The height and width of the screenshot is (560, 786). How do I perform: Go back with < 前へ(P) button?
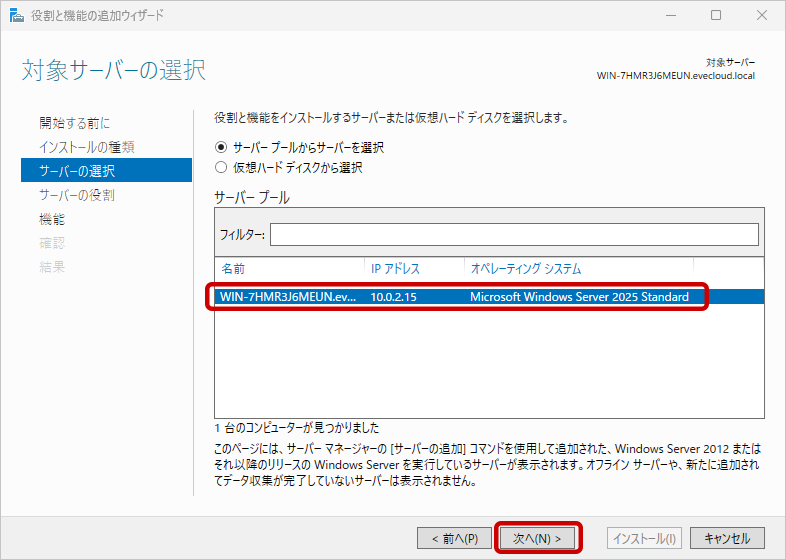pos(454,538)
